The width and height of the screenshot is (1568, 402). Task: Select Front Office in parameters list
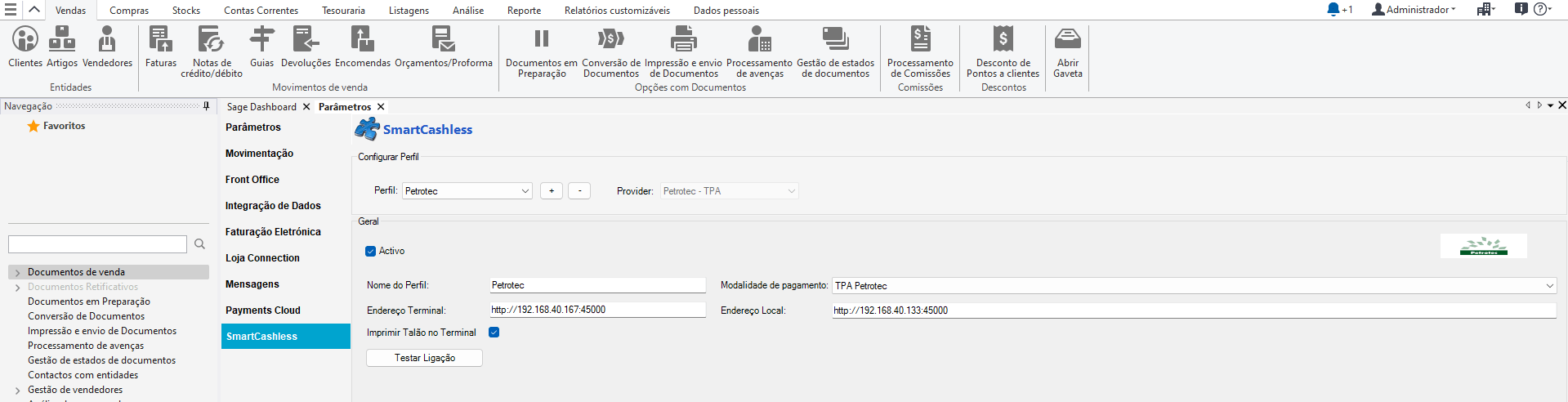(x=285, y=180)
